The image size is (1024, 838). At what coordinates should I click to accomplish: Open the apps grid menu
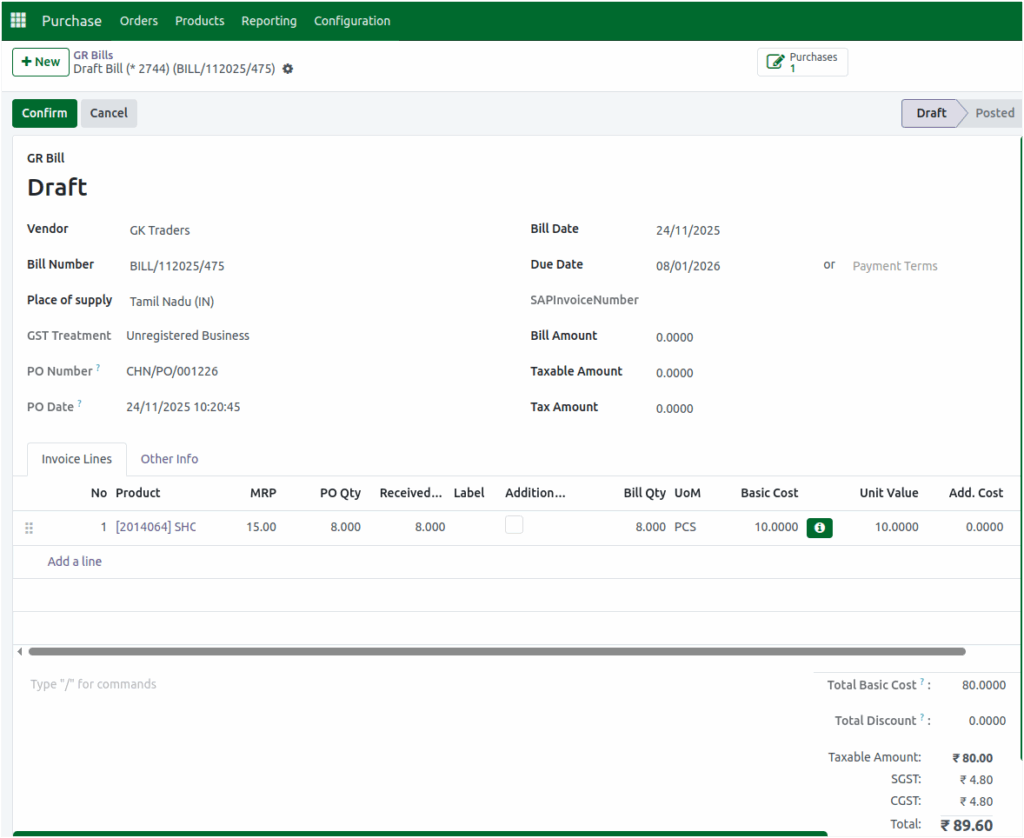17,20
